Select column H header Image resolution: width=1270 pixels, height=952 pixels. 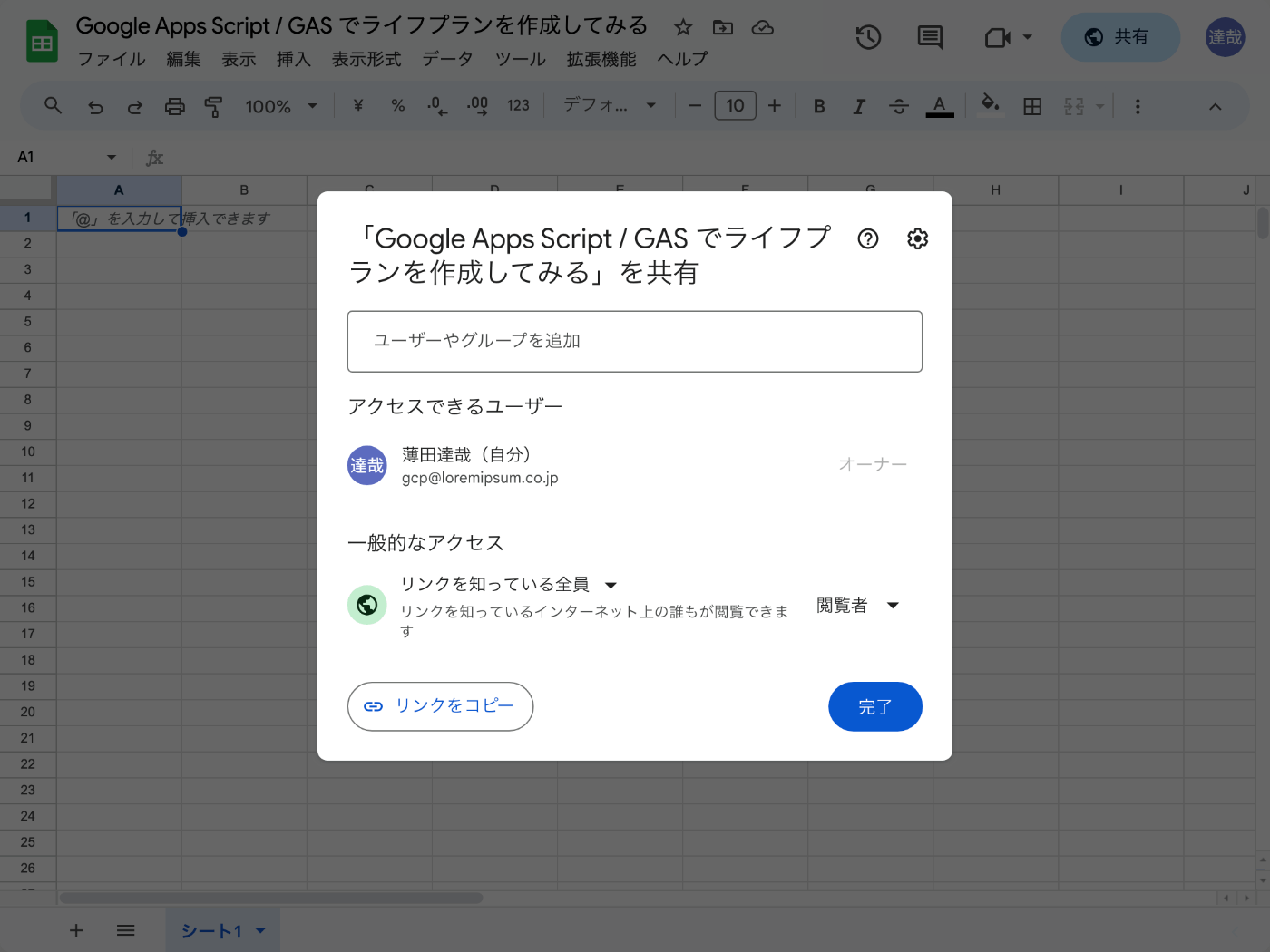(x=996, y=189)
